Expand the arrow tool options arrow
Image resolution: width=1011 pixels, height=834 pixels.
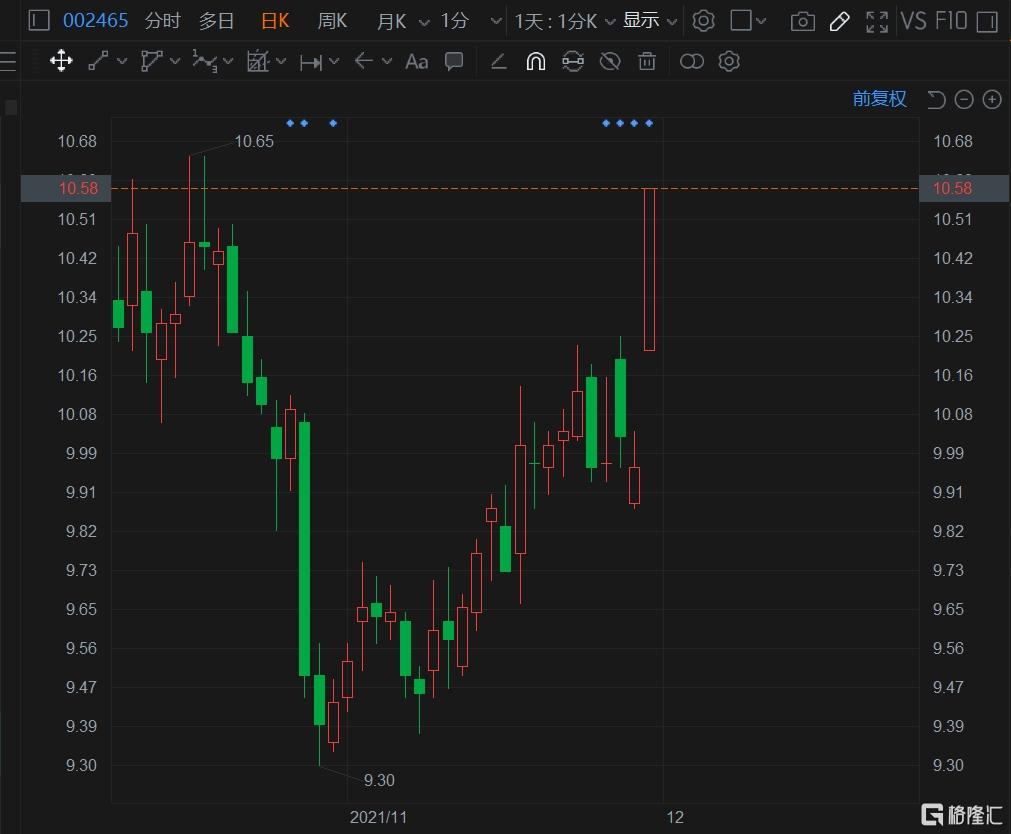[x=387, y=61]
